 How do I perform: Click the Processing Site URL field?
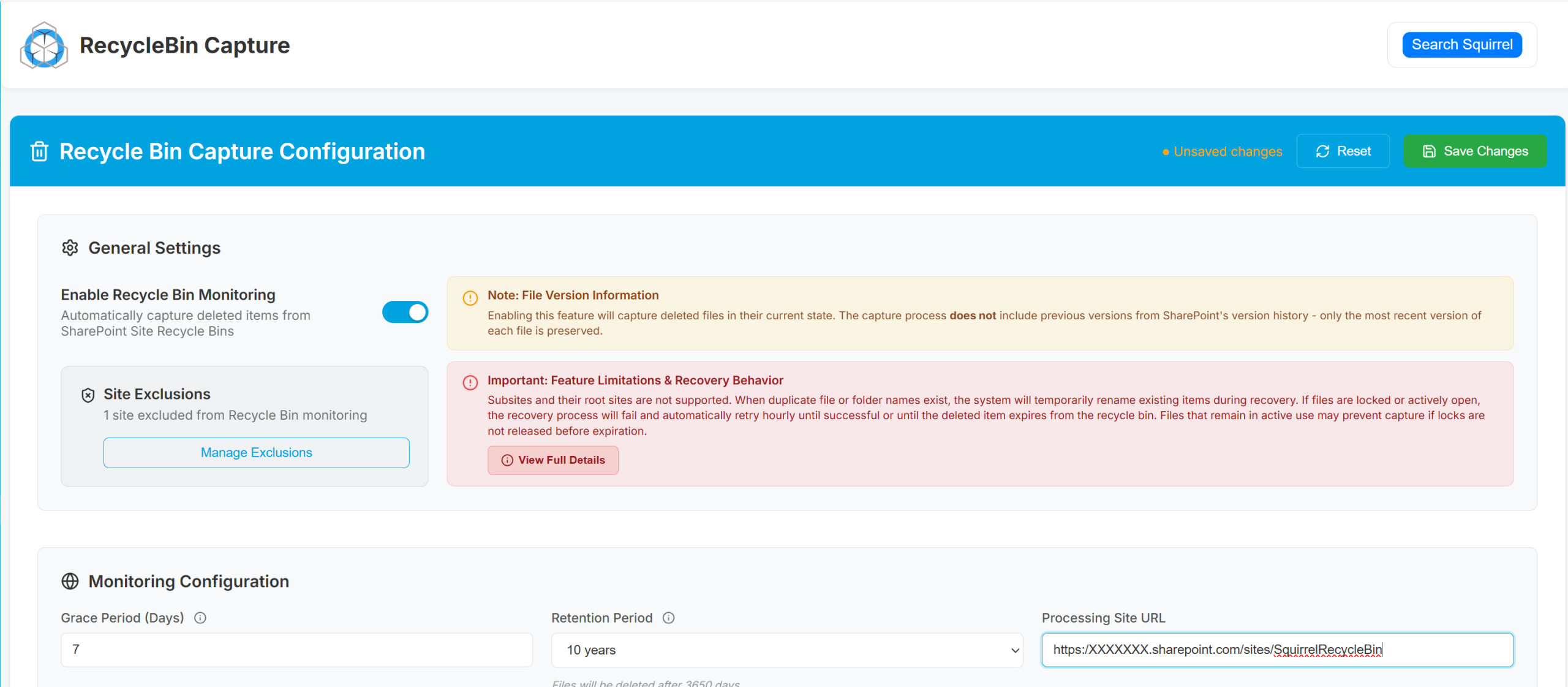1277,650
